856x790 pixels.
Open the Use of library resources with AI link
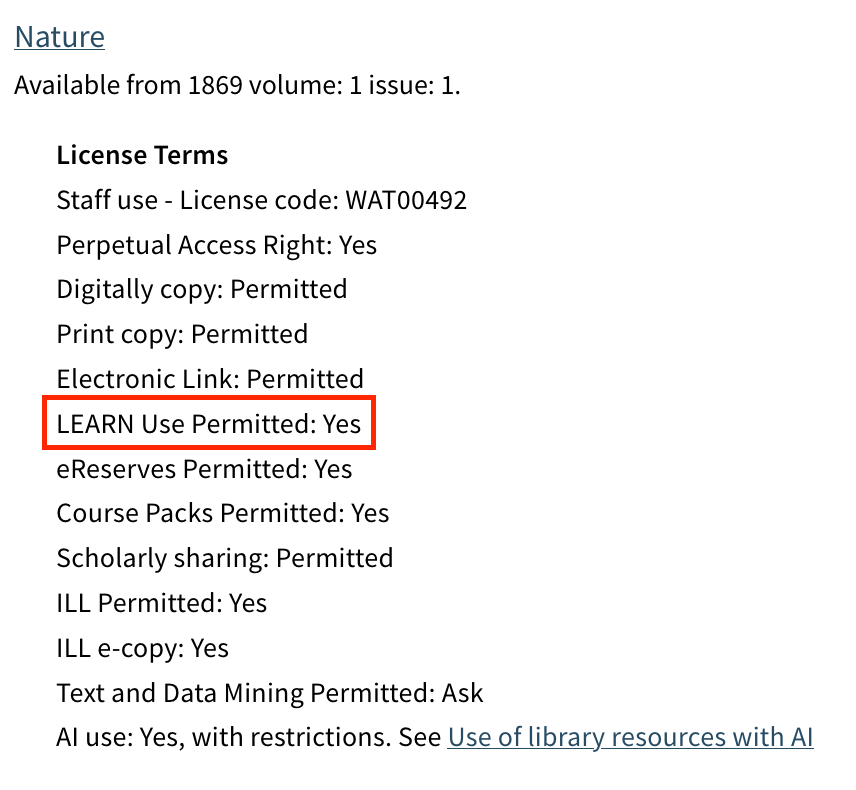pyautogui.click(x=630, y=738)
